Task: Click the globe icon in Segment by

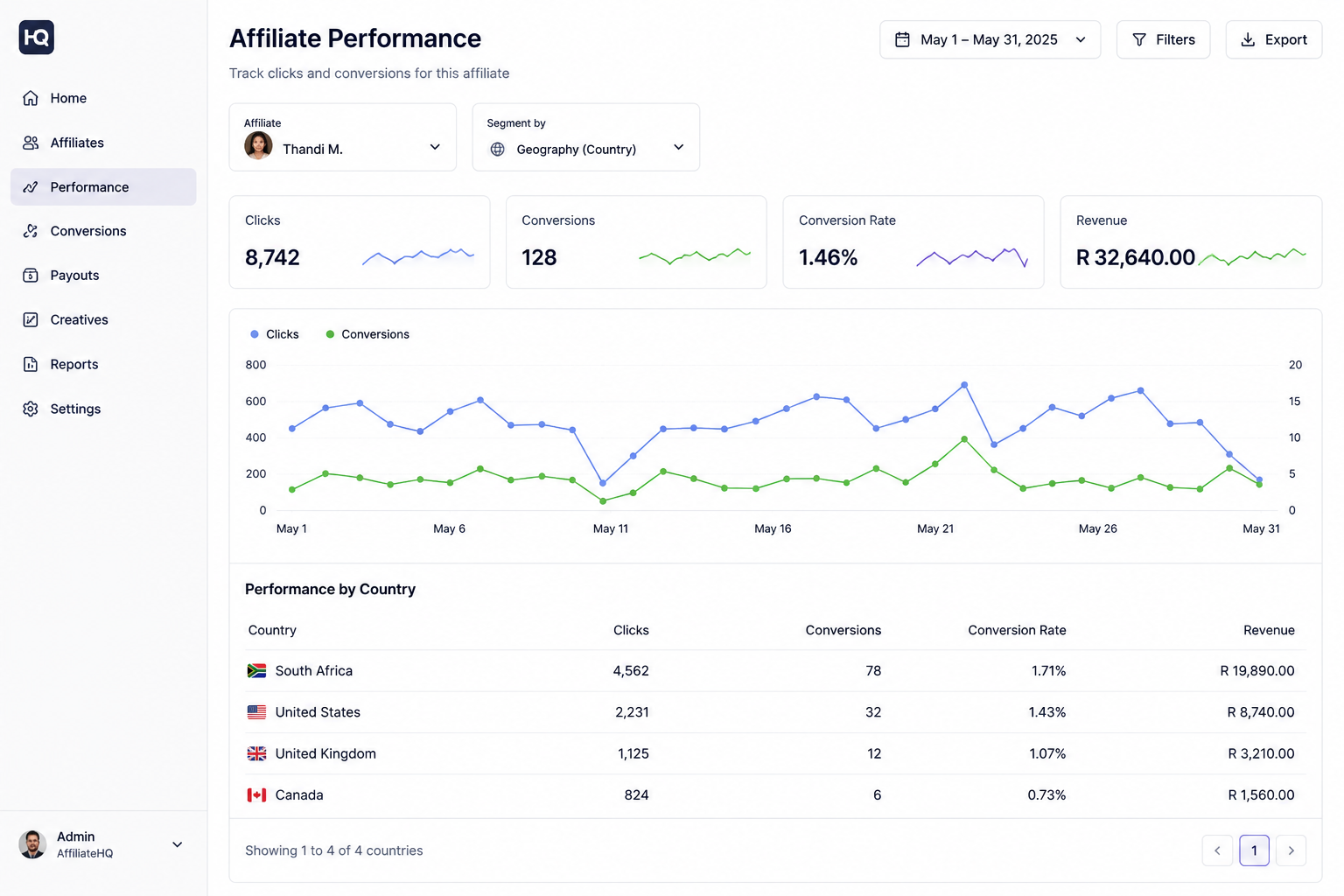Action: pyautogui.click(x=498, y=150)
